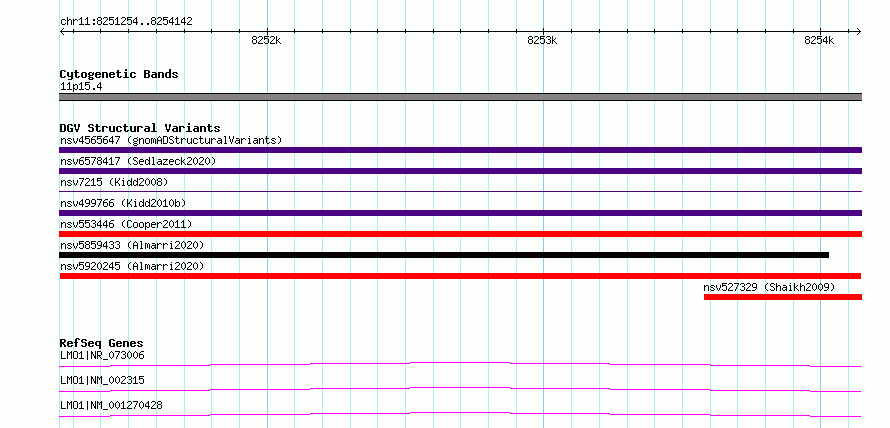This screenshot has height=428, width=890.
Task: Select the red nsv5920245 Almarri2020 bar
Action: click(x=460, y=276)
